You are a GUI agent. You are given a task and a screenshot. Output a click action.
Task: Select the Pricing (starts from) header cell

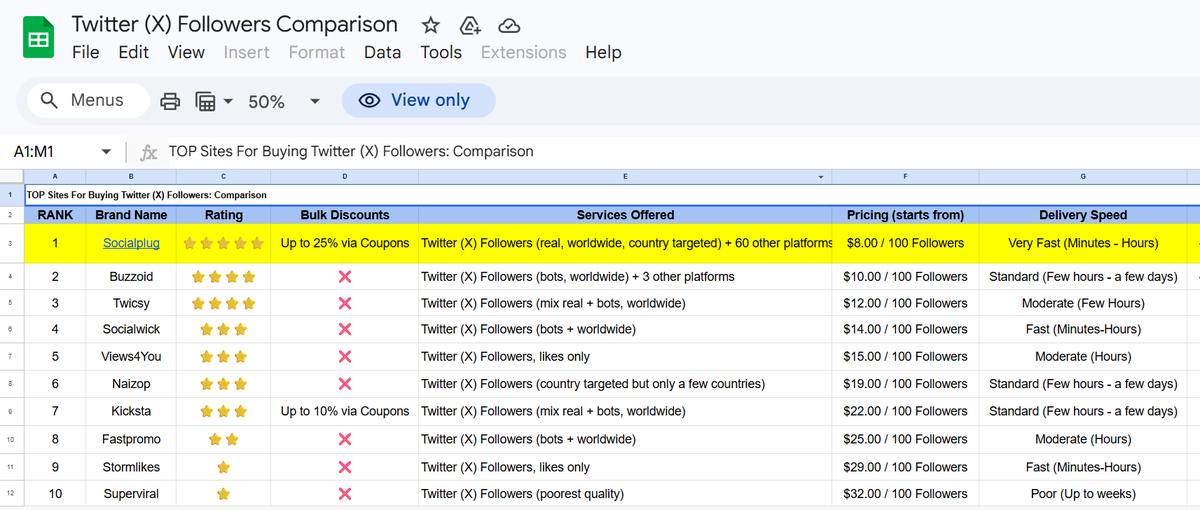(905, 215)
